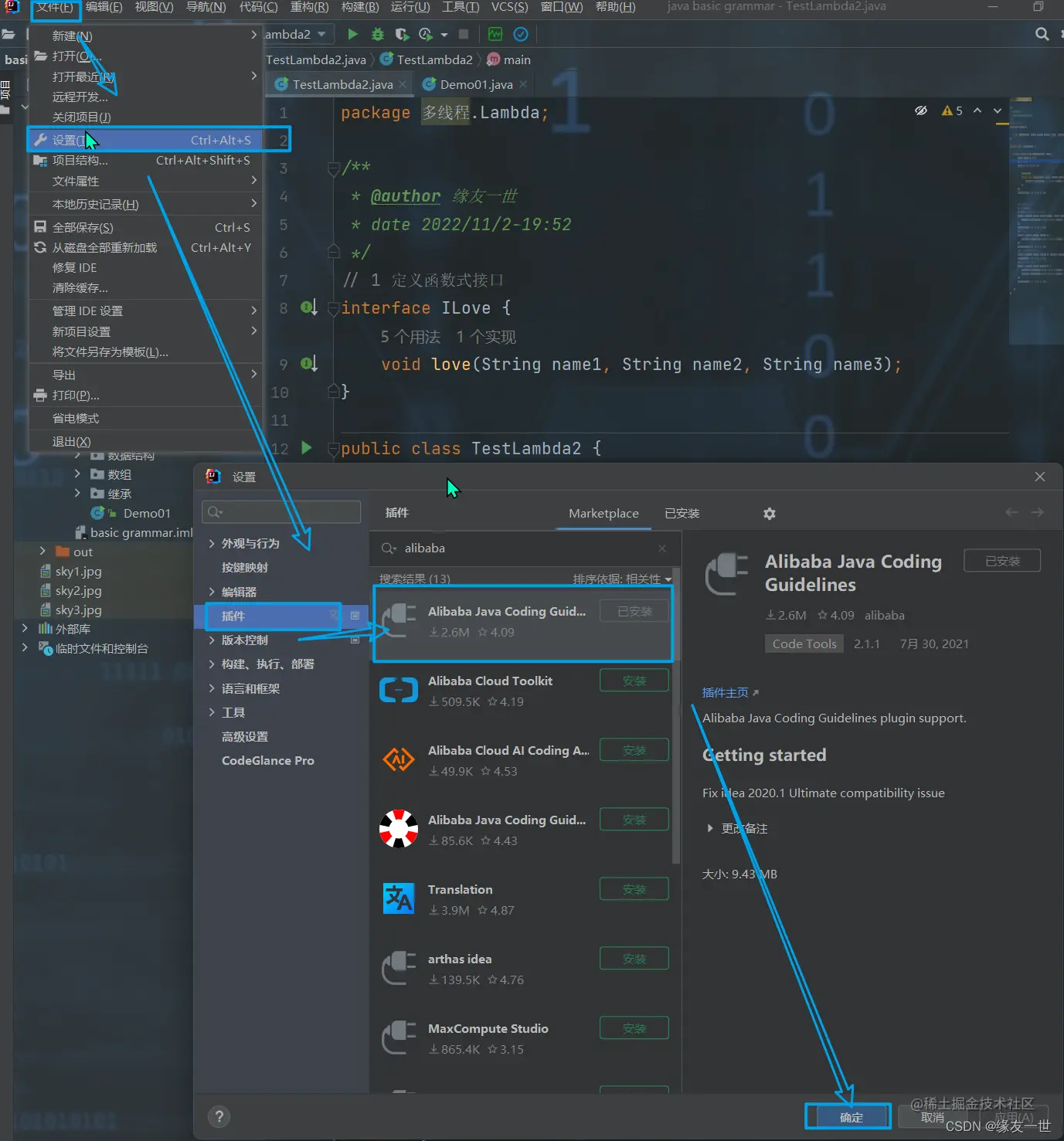Viewport: 1064px width, 1141px height.
Task: Expand 编辑器 in settings tree
Action: [x=212, y=592]
